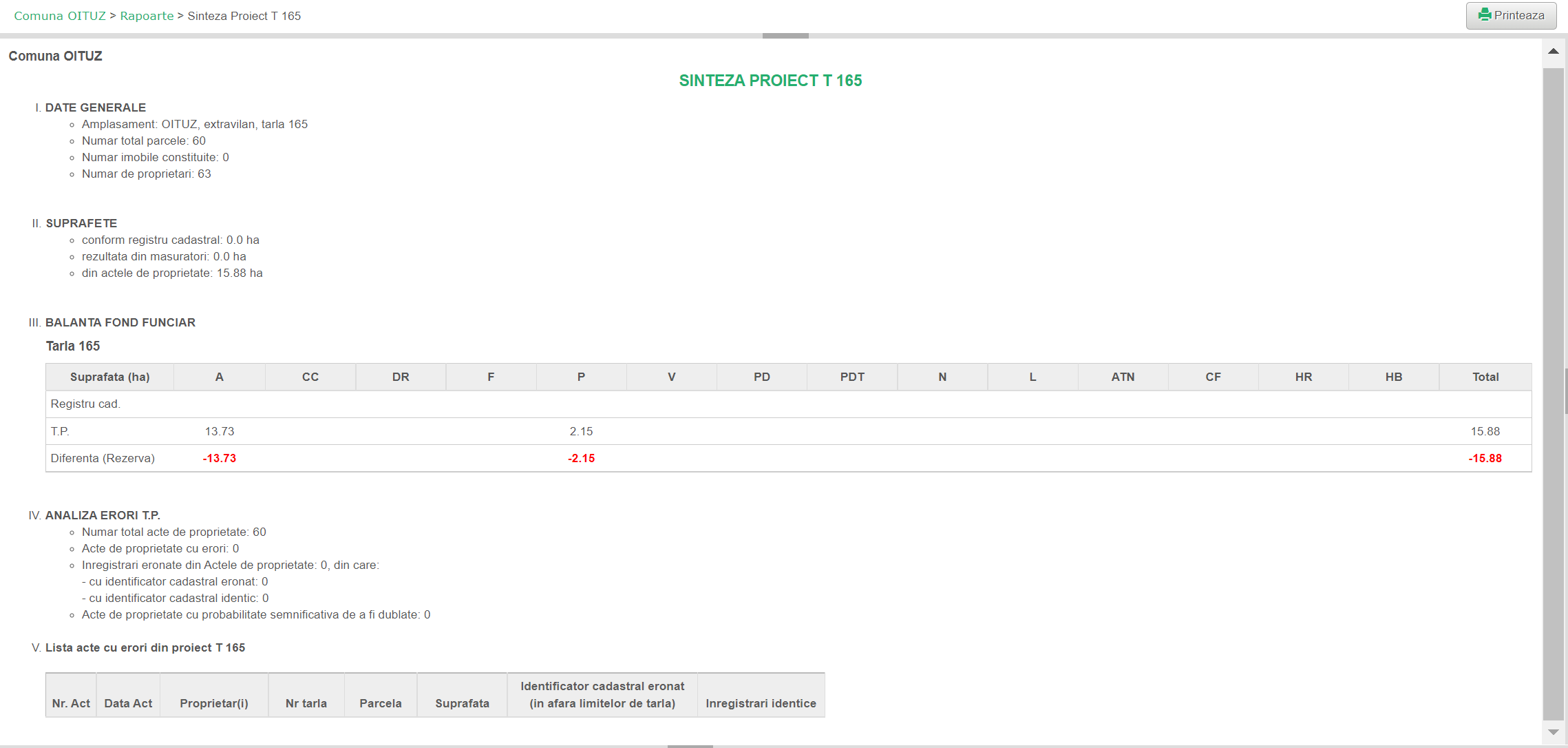Click the printer icon on Printeaza
The height and width of the screenshot is (748, 1568).
coord(1485,15)
